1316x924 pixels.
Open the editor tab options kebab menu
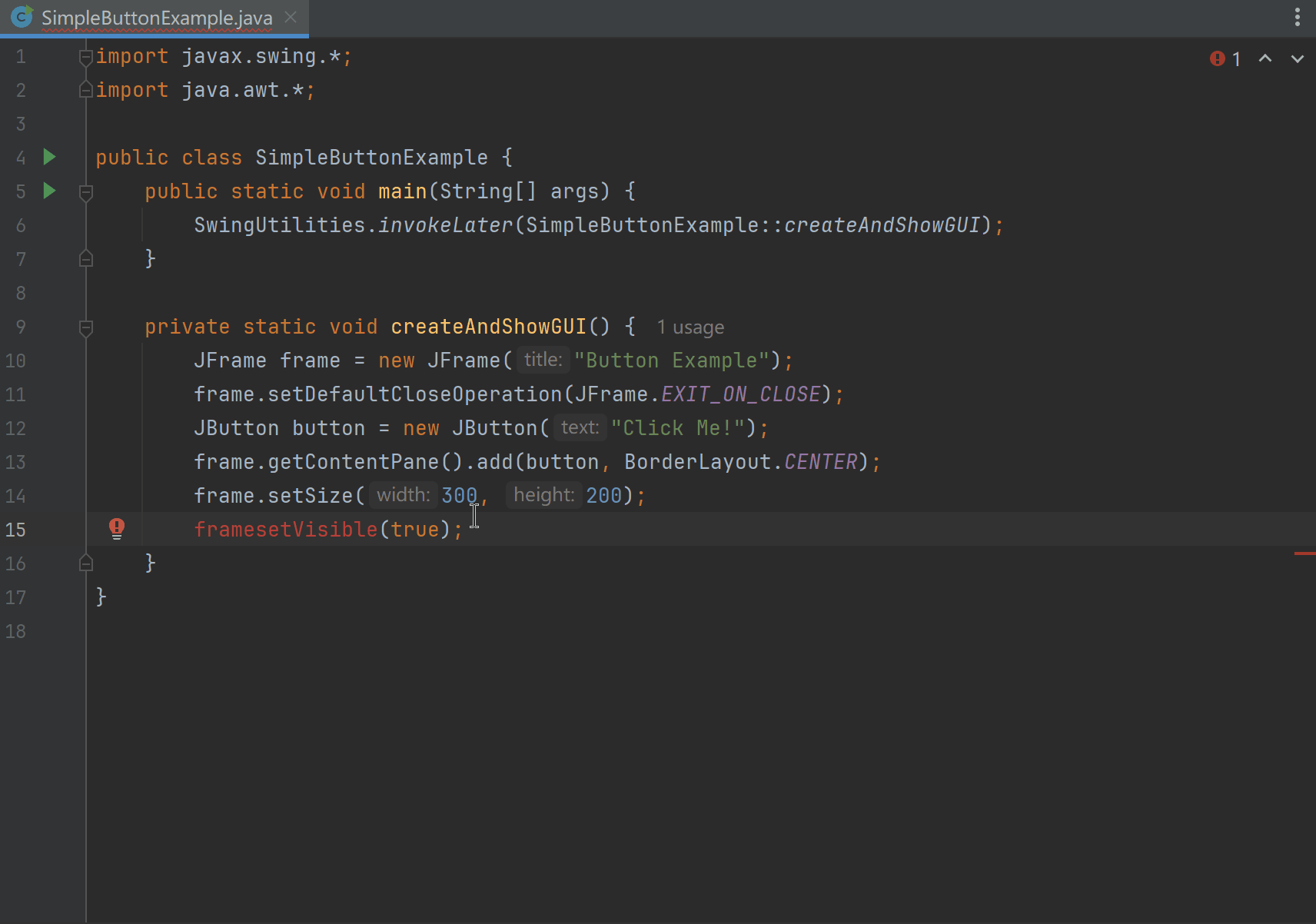point(1298,17)
